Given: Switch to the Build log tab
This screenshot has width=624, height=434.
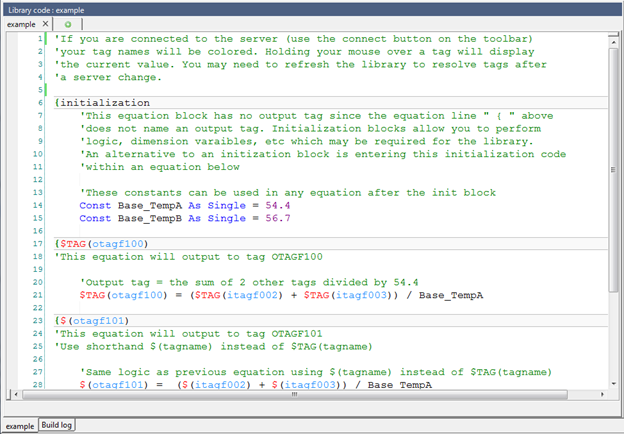Looking at the screenshot, I should tap(57, 425).
